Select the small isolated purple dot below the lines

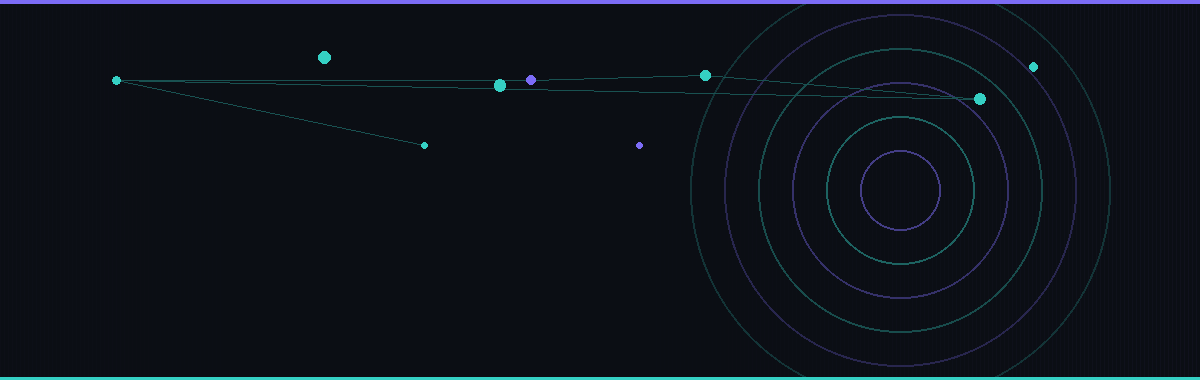pyautogui.click(x=639, y=145)
